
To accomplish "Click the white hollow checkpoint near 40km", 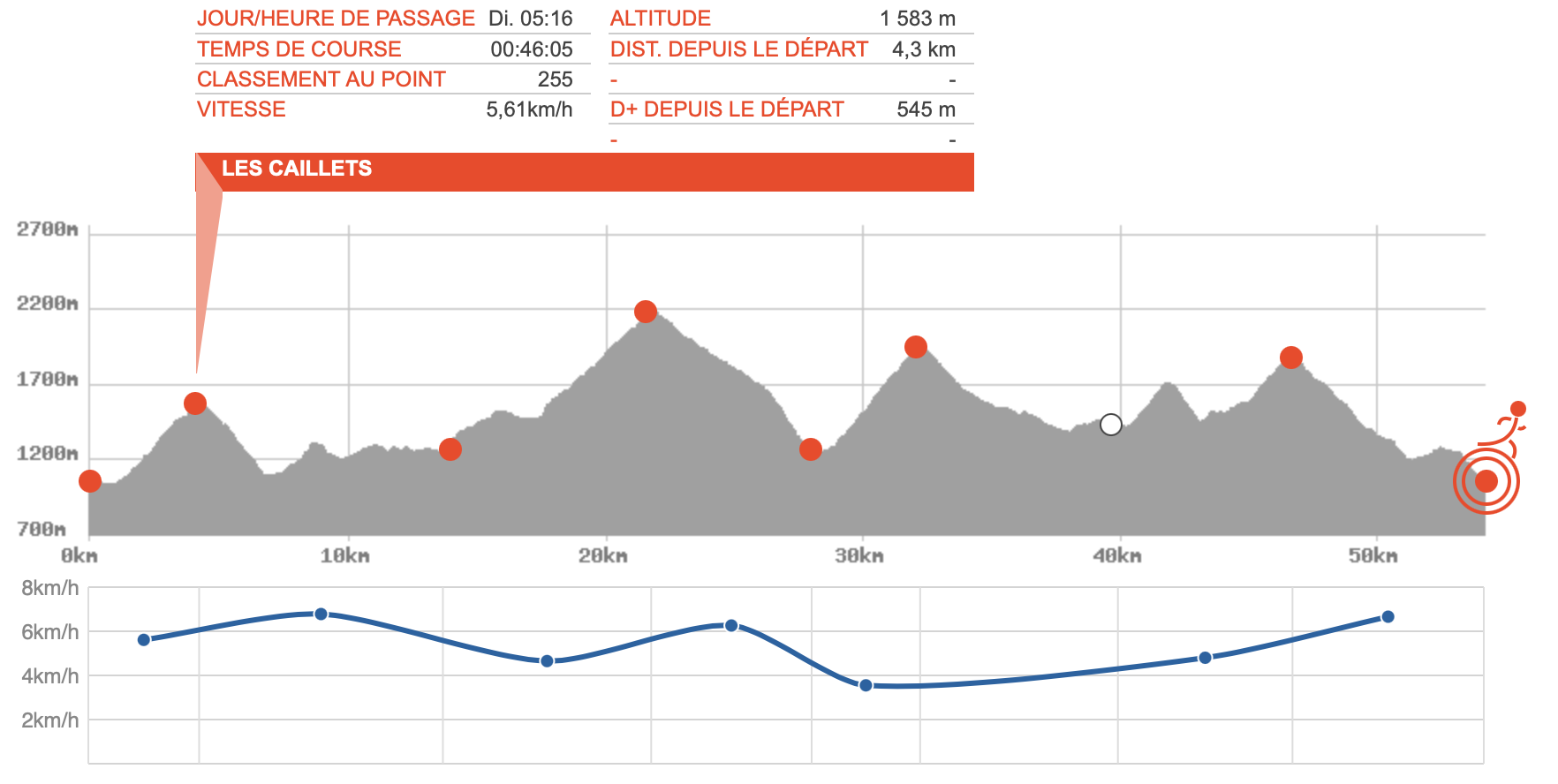I will coord(1111,425).
